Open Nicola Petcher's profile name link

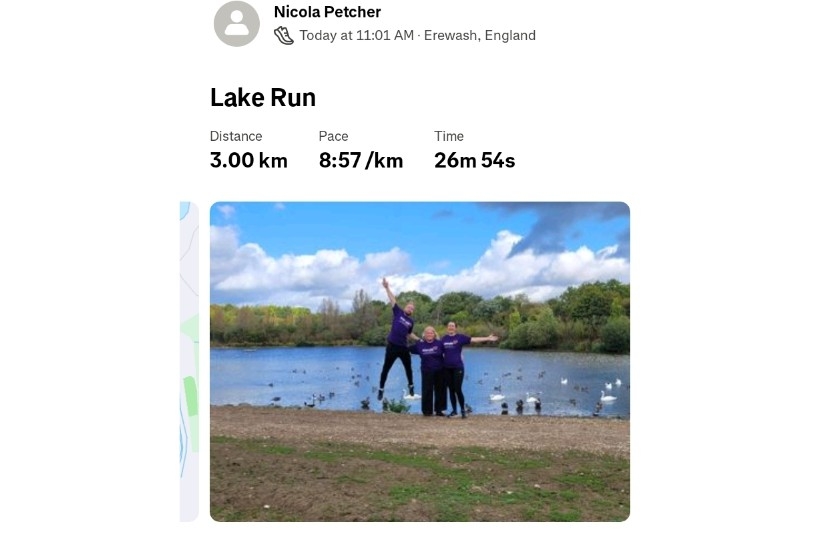point(327,12)
